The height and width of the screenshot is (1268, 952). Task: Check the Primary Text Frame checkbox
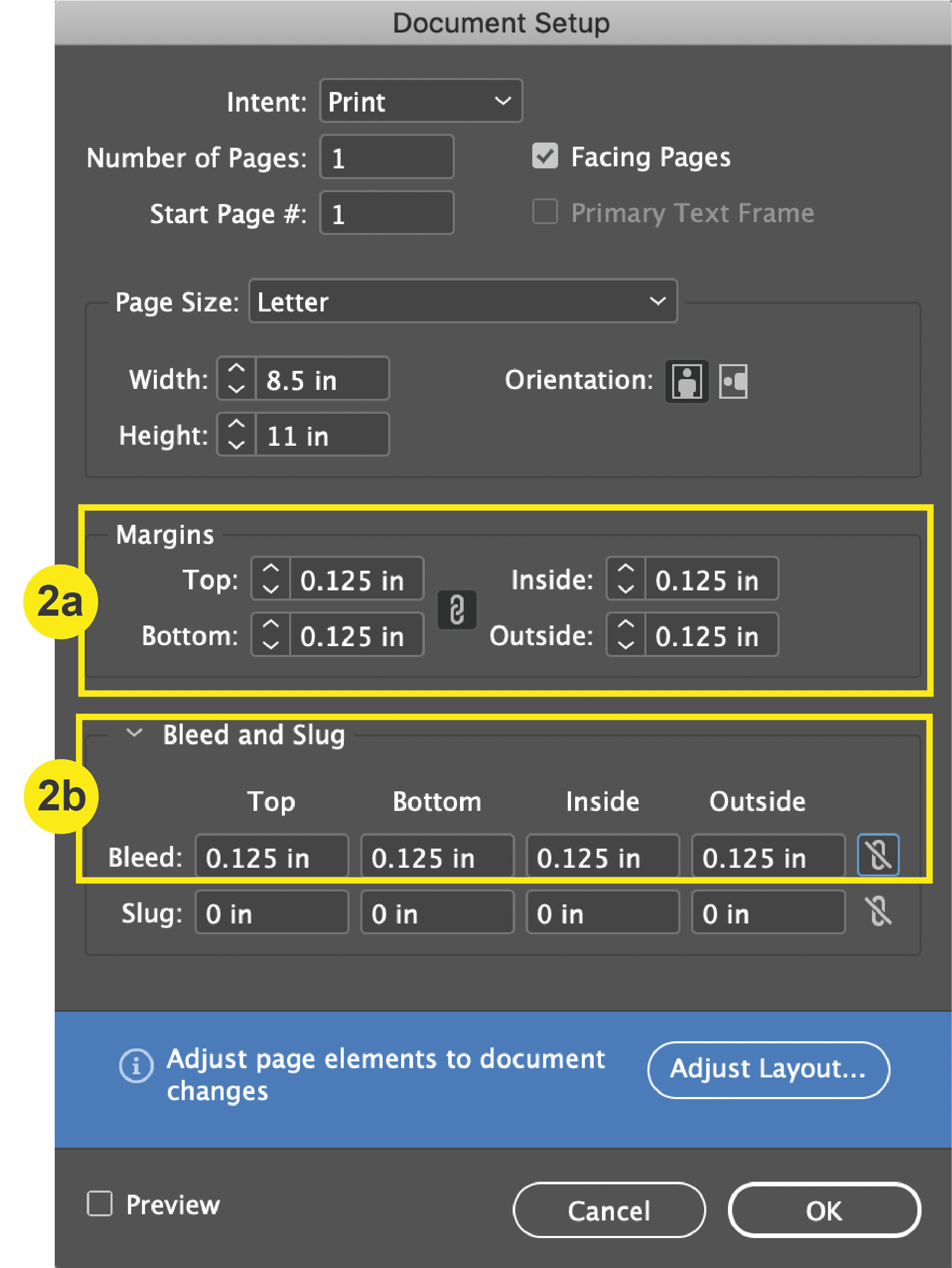[545, 212]
